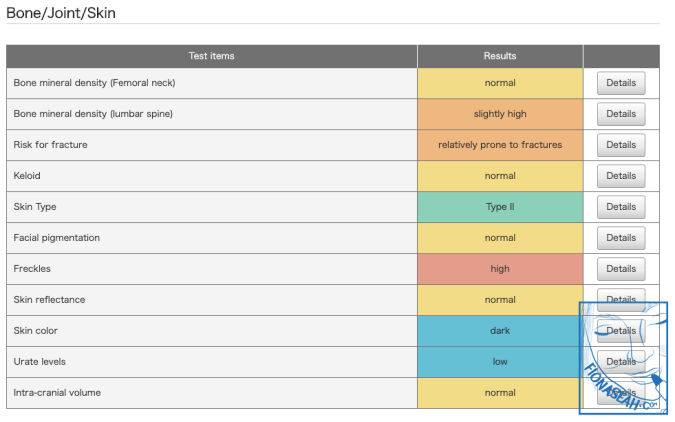This screenshot has height=422, width=675.
Task: Click the Bone/Joint/Skin section heading
Action: coord(61,13)
